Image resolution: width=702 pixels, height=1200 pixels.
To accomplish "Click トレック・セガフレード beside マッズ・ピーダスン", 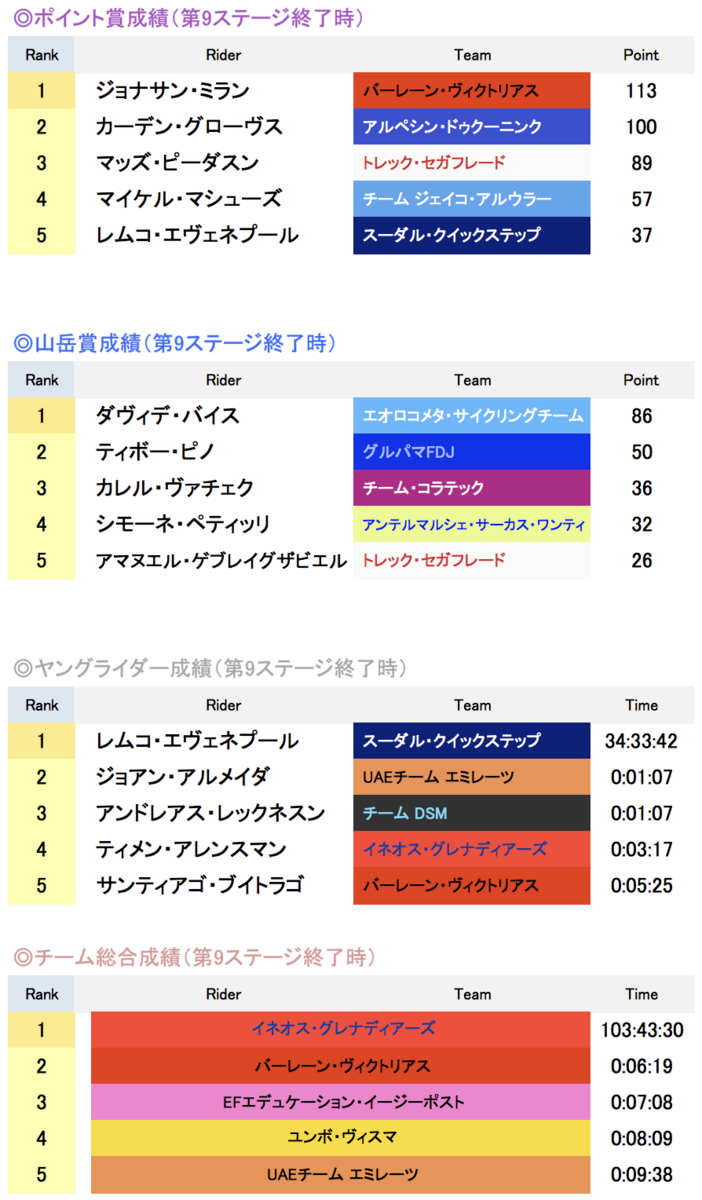I will pos(472,163).
